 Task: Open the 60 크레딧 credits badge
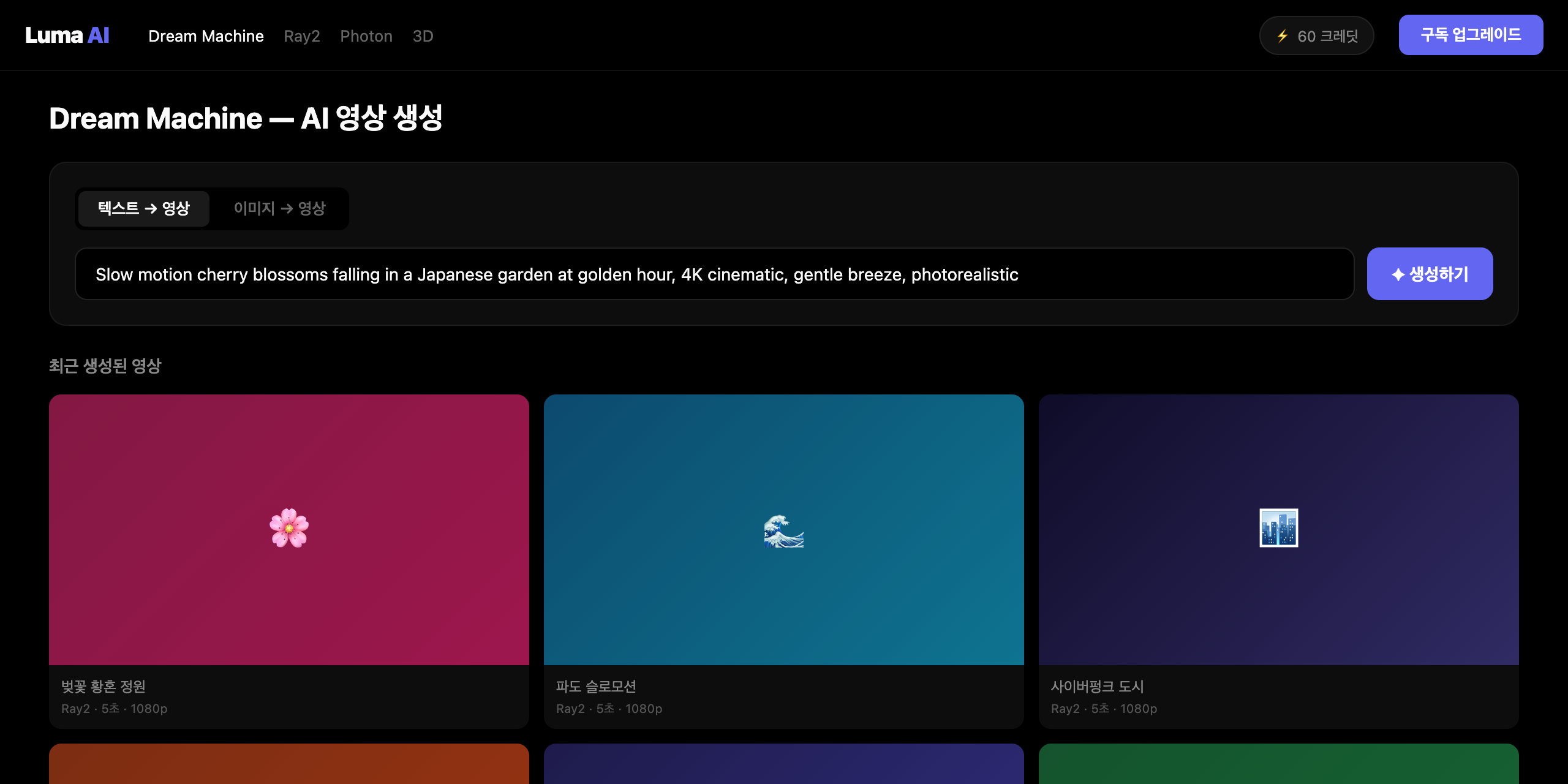pyautogui.click(x=1316, y=36)
